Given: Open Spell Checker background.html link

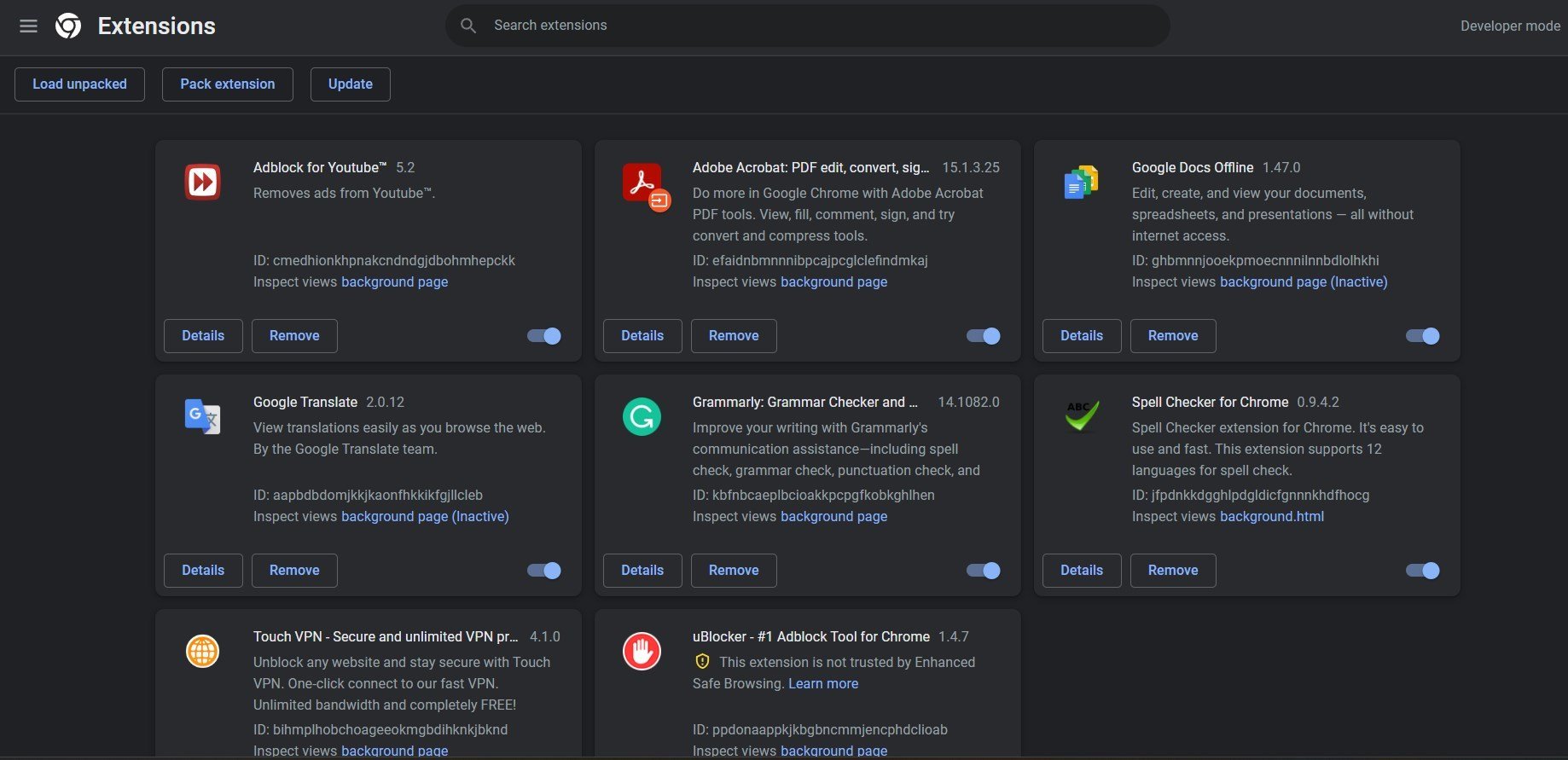Looking at the screenshot, I should (x=1272, y=517).
